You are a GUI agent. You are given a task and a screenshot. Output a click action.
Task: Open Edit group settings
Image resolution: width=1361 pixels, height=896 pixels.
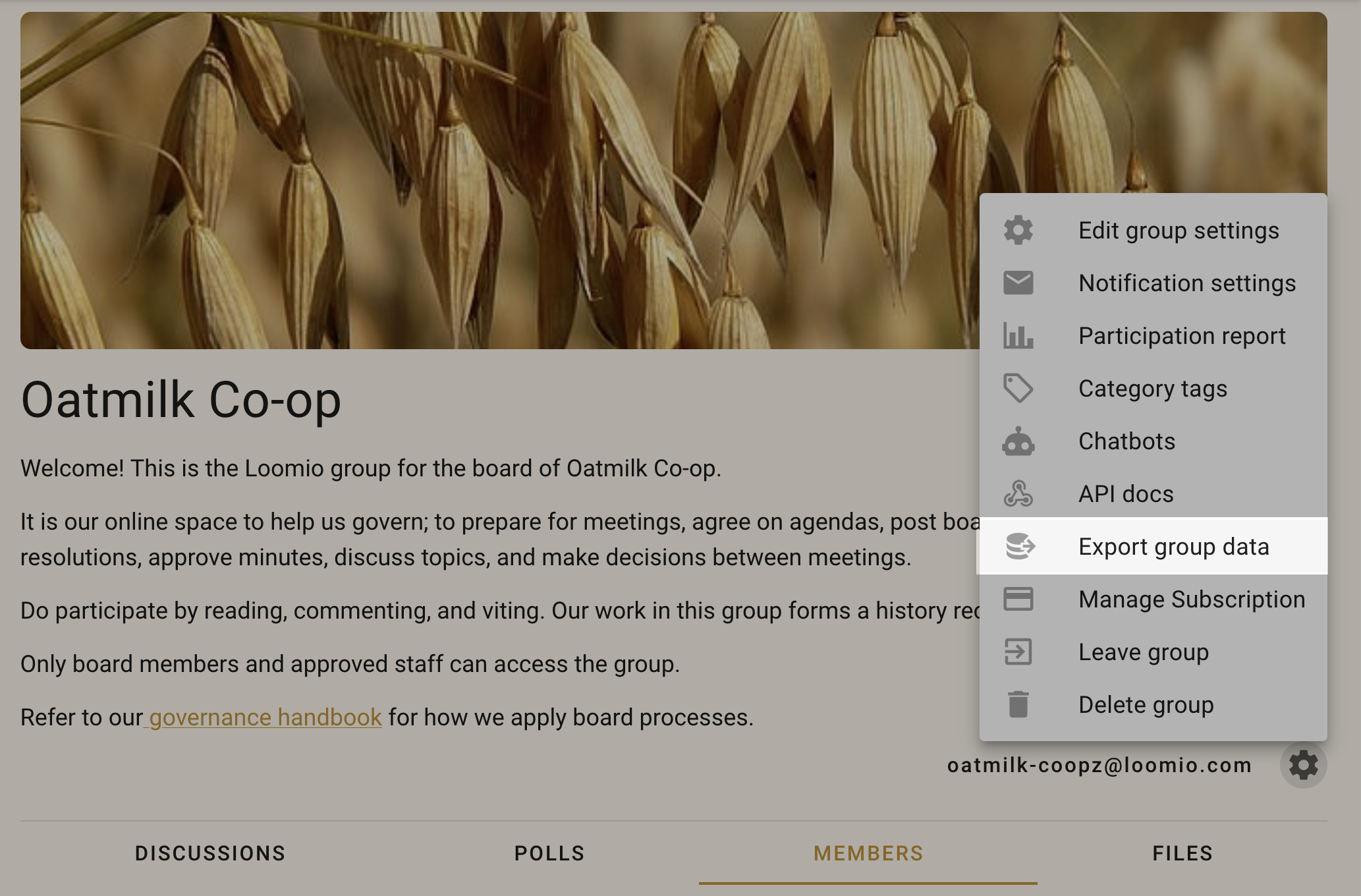point(1153,230)
